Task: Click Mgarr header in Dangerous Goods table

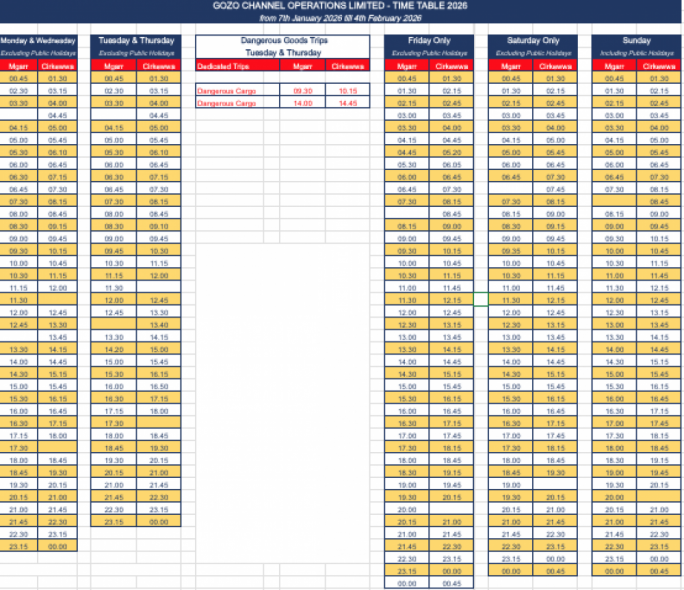Action: pyautogui.click(x=302, y=65)
